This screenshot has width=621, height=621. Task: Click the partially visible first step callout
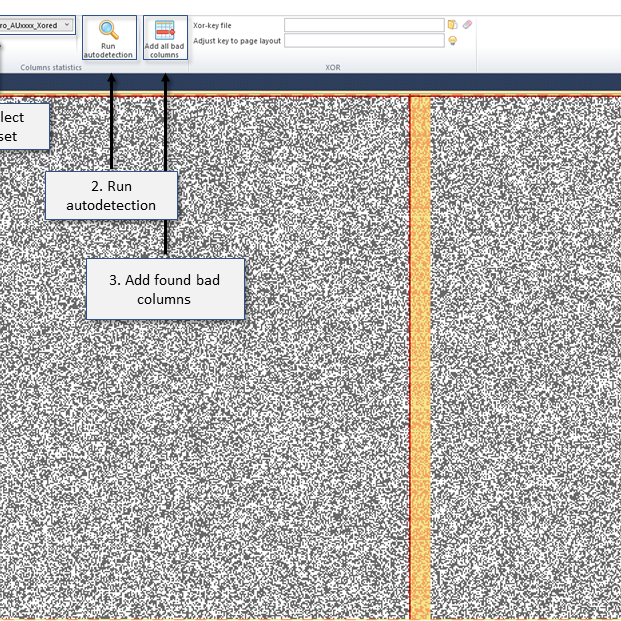[x=23, y=126]
